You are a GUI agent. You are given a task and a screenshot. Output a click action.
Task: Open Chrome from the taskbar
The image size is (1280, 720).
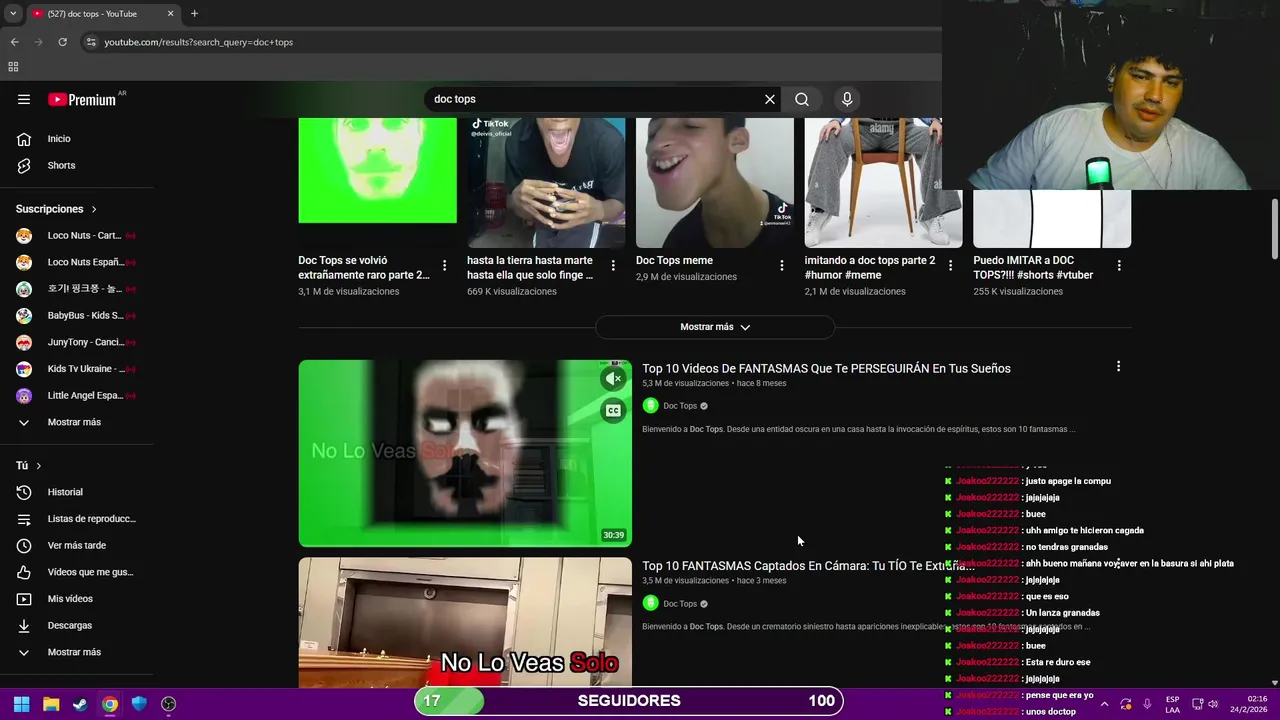point(110,704)
